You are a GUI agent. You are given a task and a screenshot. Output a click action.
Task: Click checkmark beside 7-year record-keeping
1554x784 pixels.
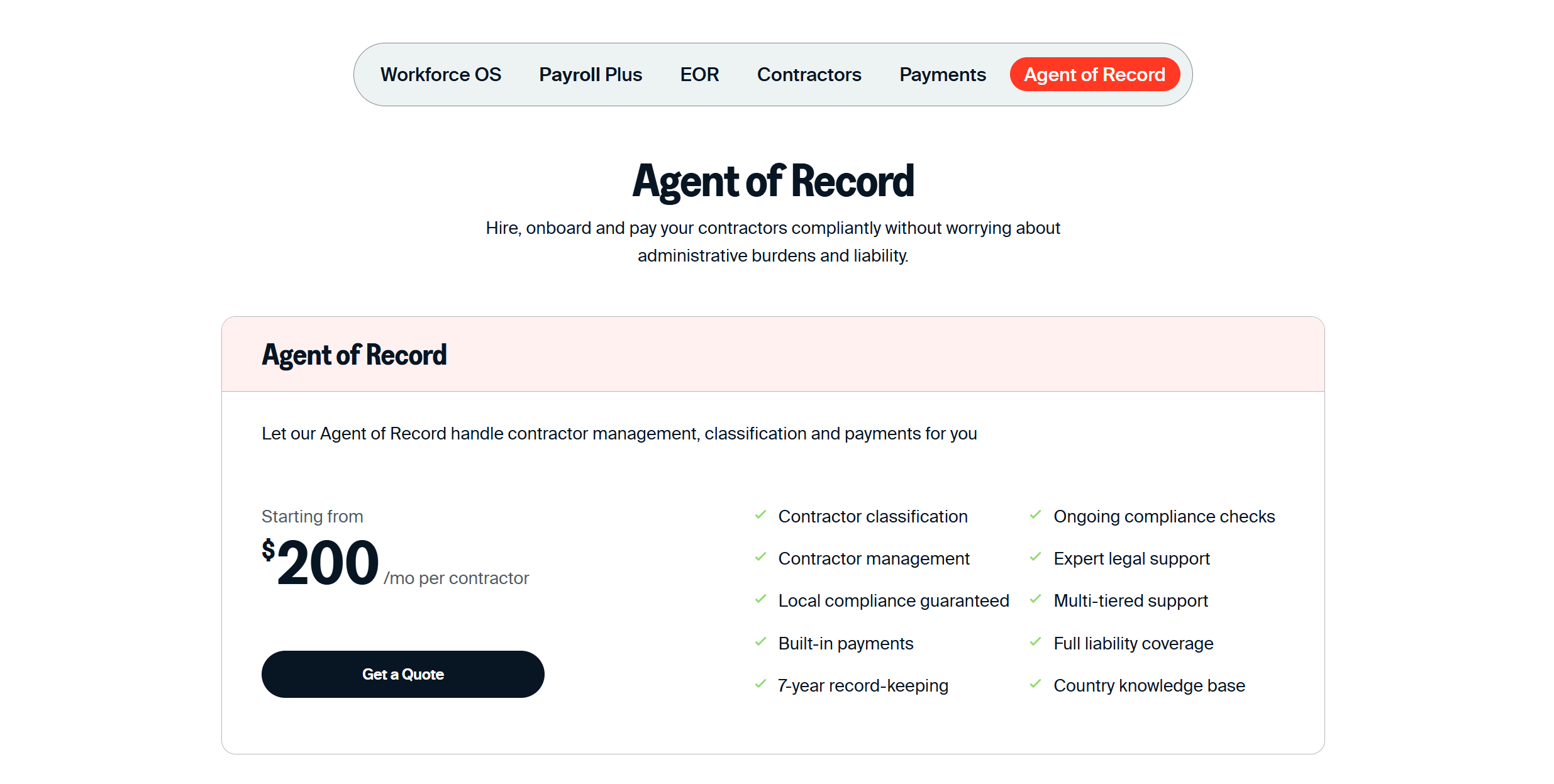point(760,684)
